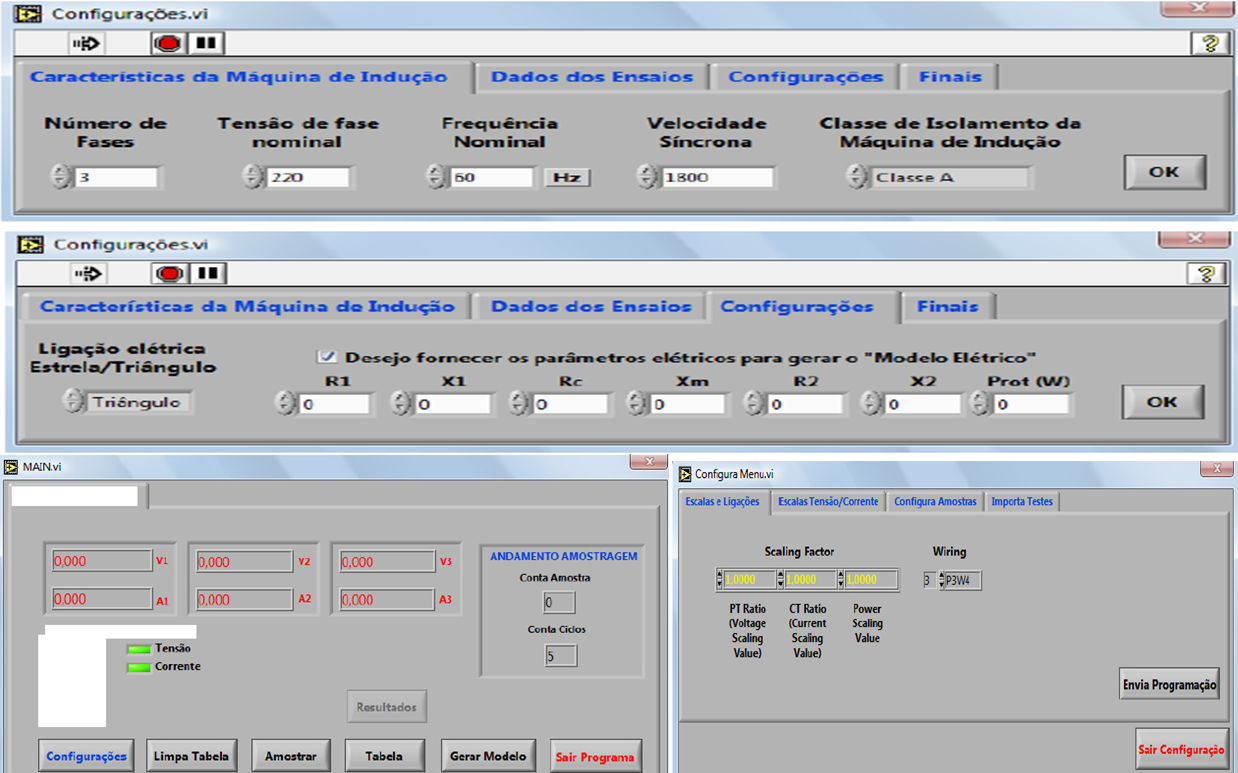Switch to Finais tab in upper Configurações.vi window
This screenshot has height=773, width=1238.
pos(950,77)
